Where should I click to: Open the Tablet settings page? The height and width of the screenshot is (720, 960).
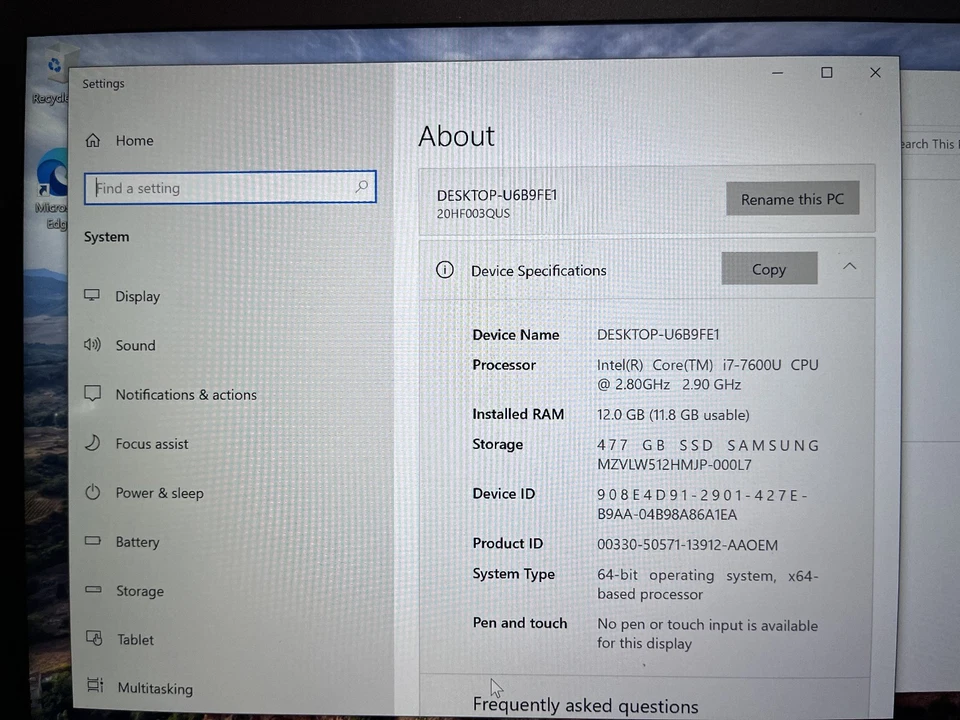tap(135, 639)
